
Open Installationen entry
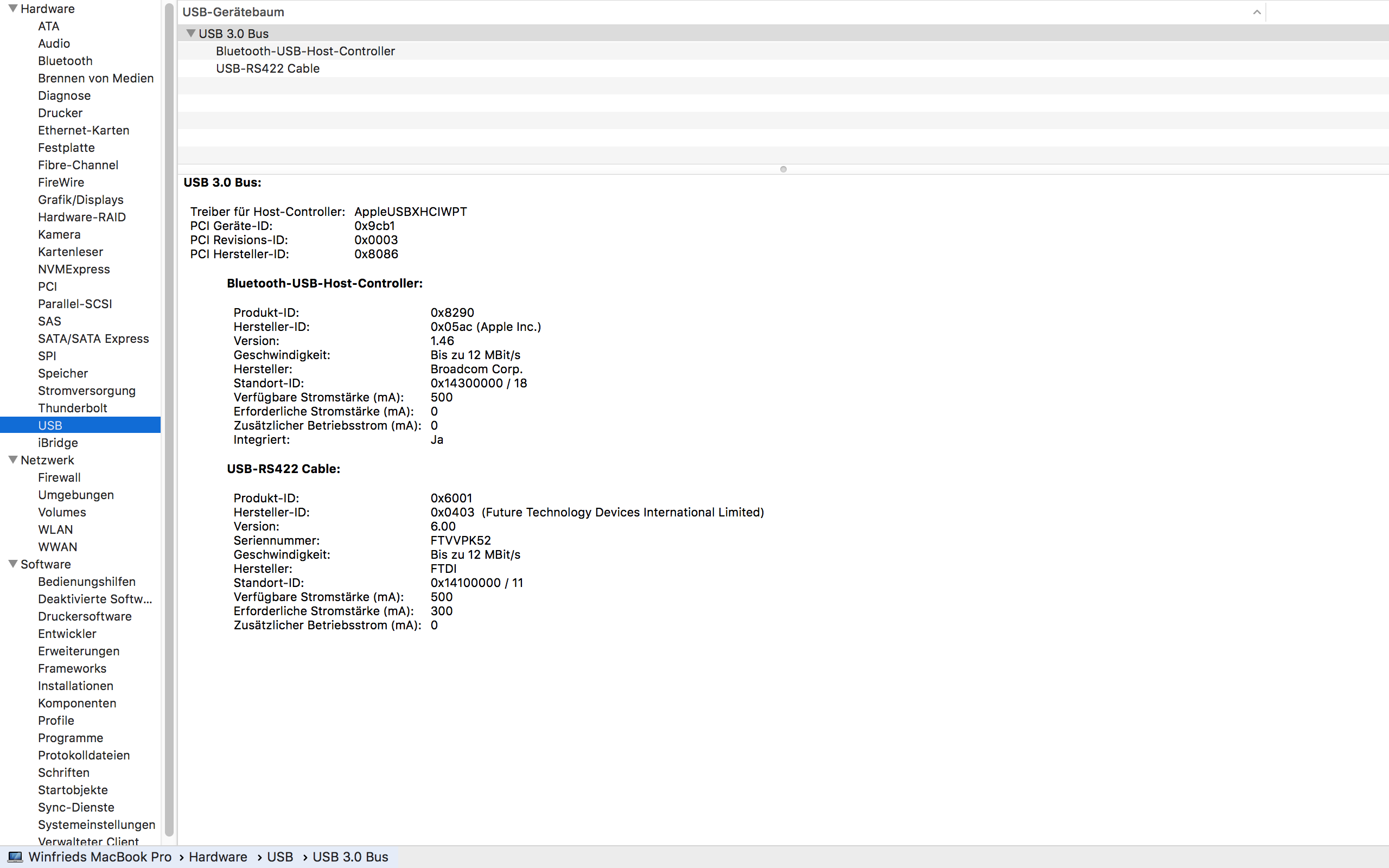(x=76, y=686)
